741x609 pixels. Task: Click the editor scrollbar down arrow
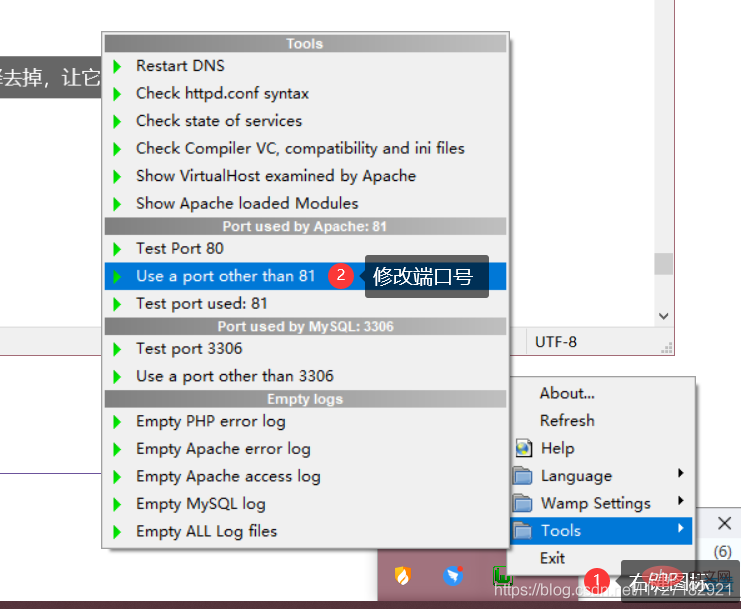click(663, 316)
